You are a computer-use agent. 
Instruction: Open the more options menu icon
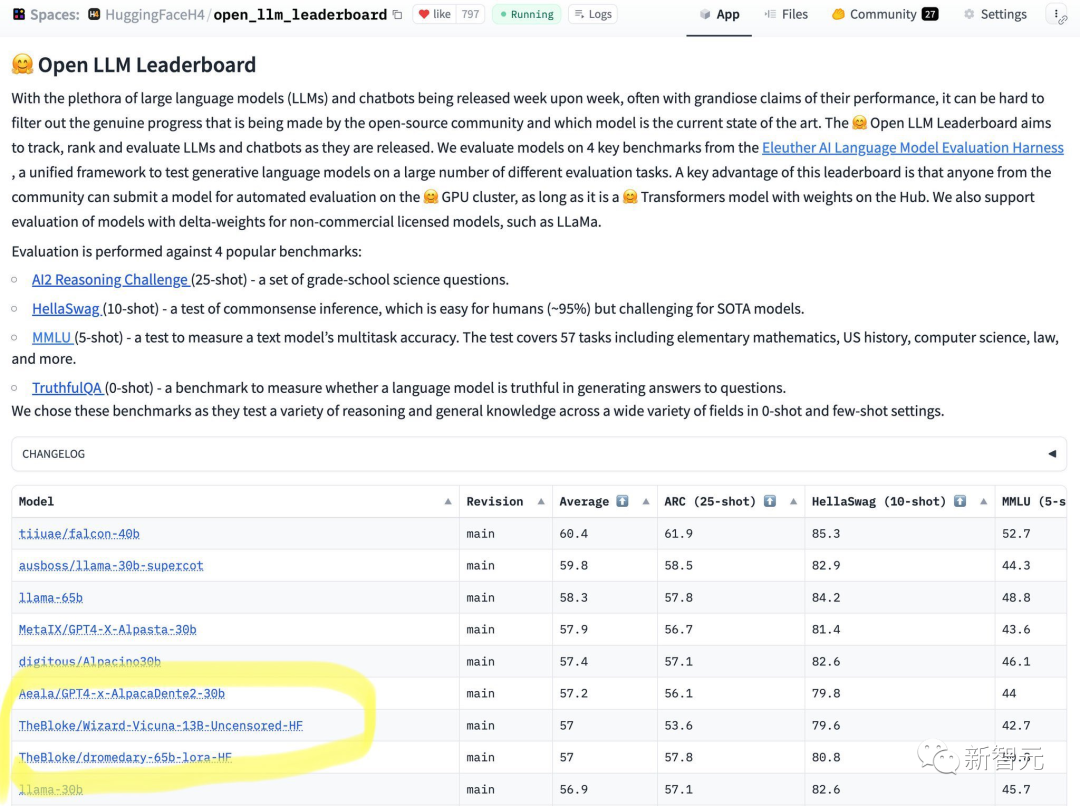pyautogui.click(x=1058, y=15)
